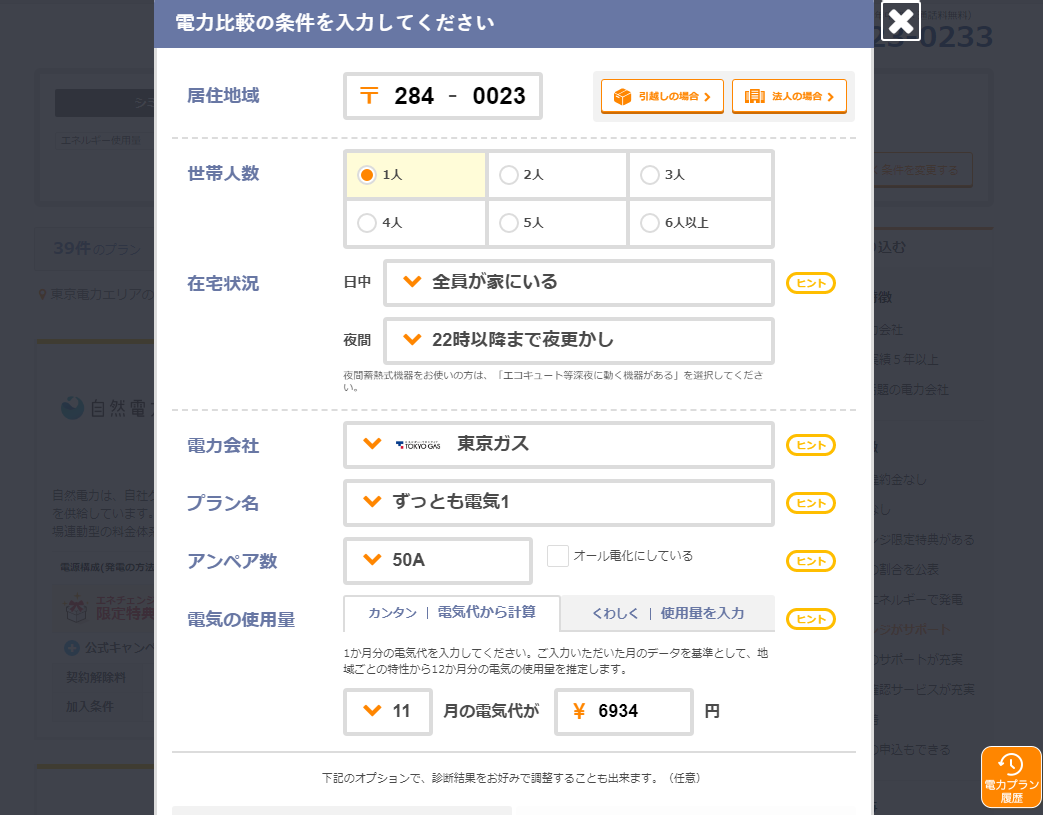This screenshot has height=815, width=1043.
Task: Click the 引越しの場合 moving button
Action: point(662,96)
